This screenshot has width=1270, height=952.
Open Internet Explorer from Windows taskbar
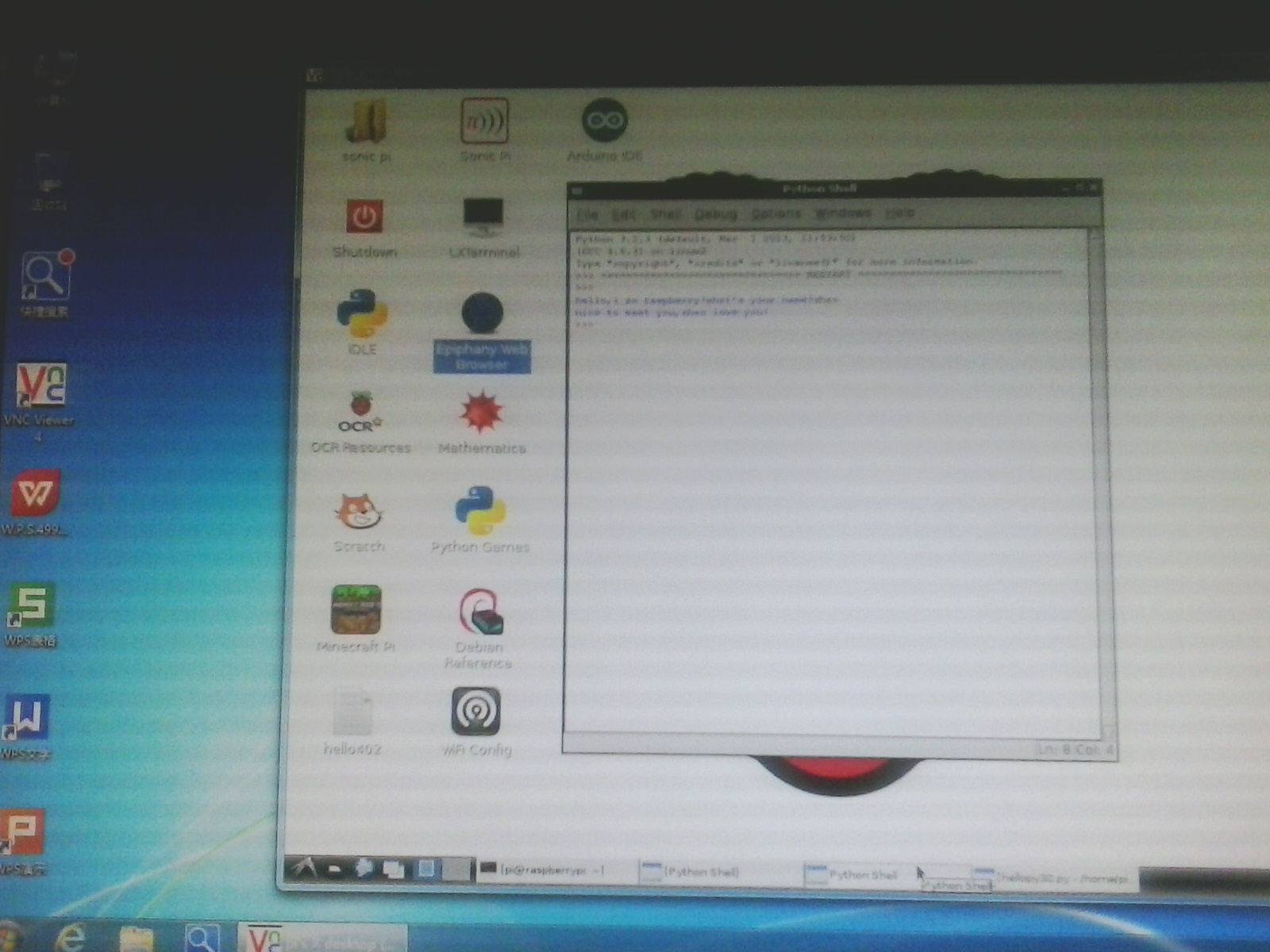click(x=71, y=939)
